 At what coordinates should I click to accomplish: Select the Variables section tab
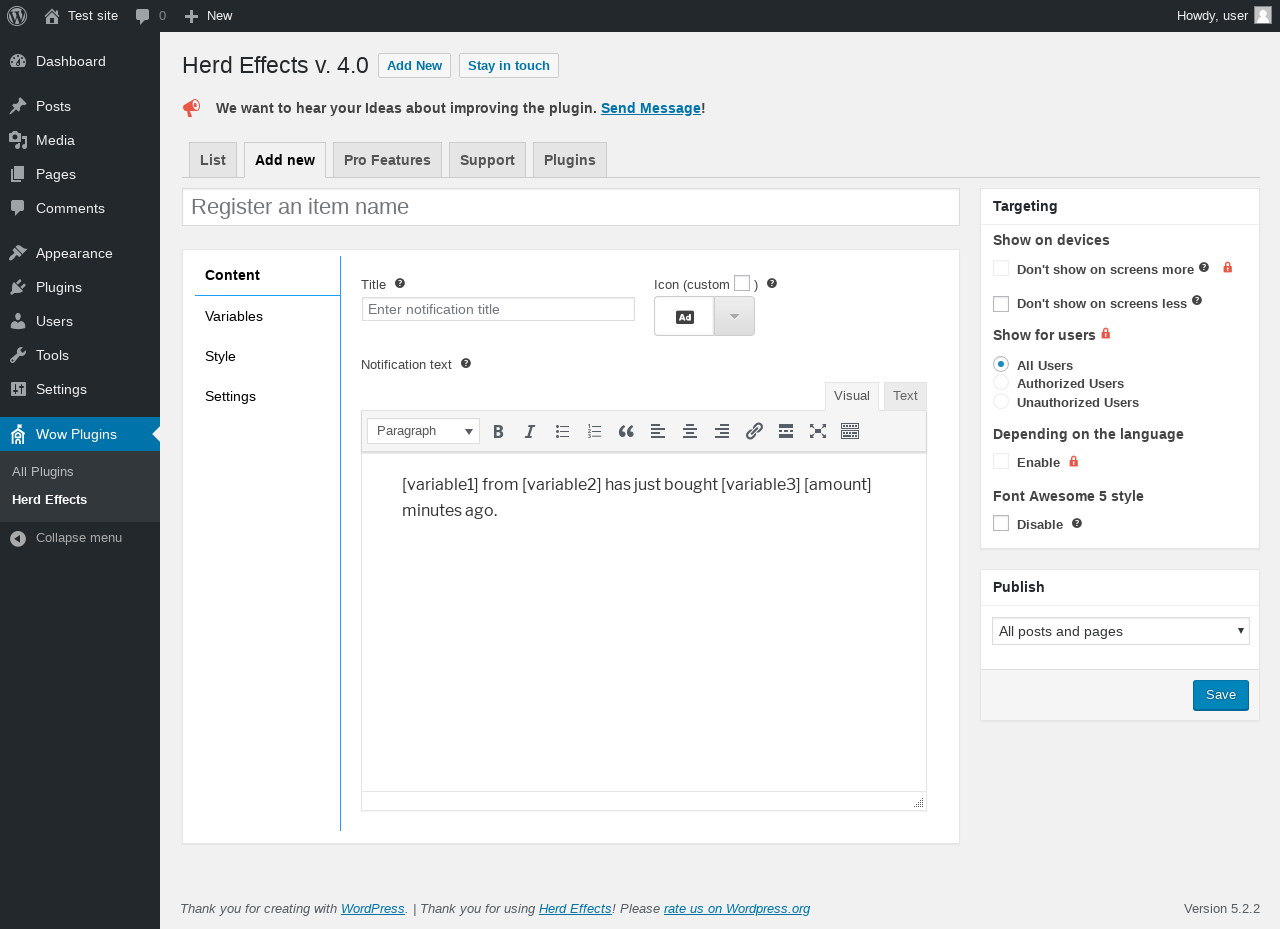267,316
